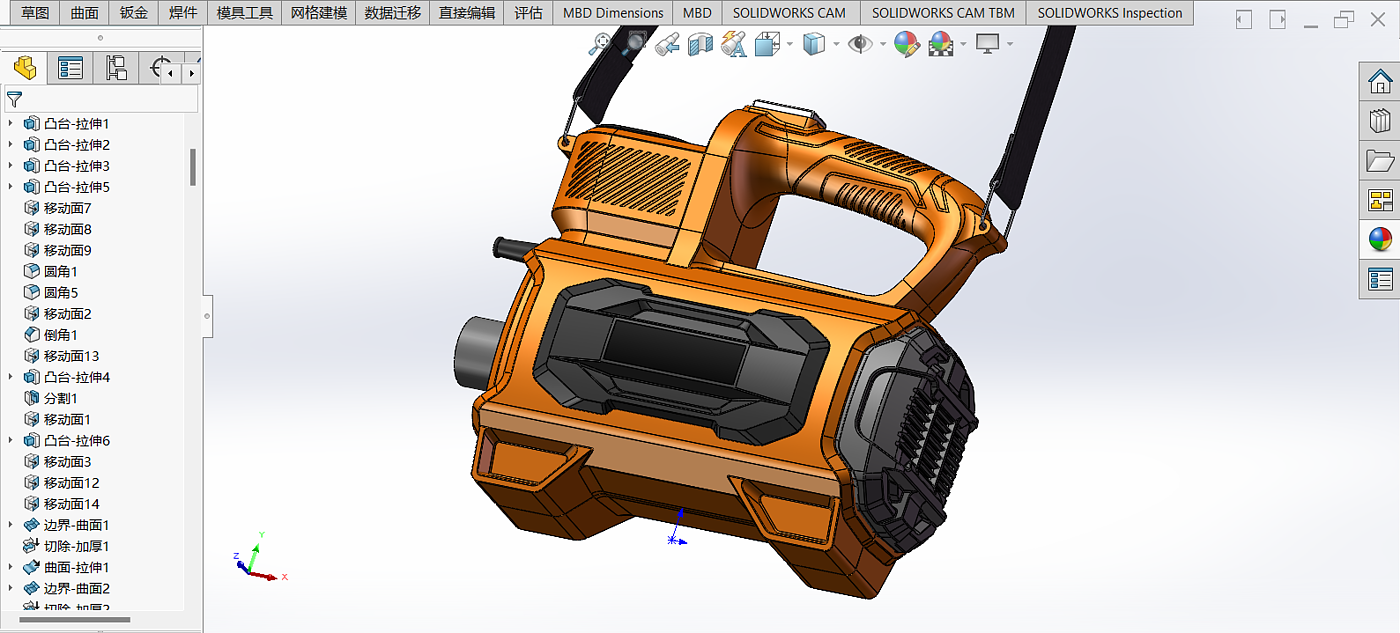Switch to the PropertyManager tab

[70, 68]
